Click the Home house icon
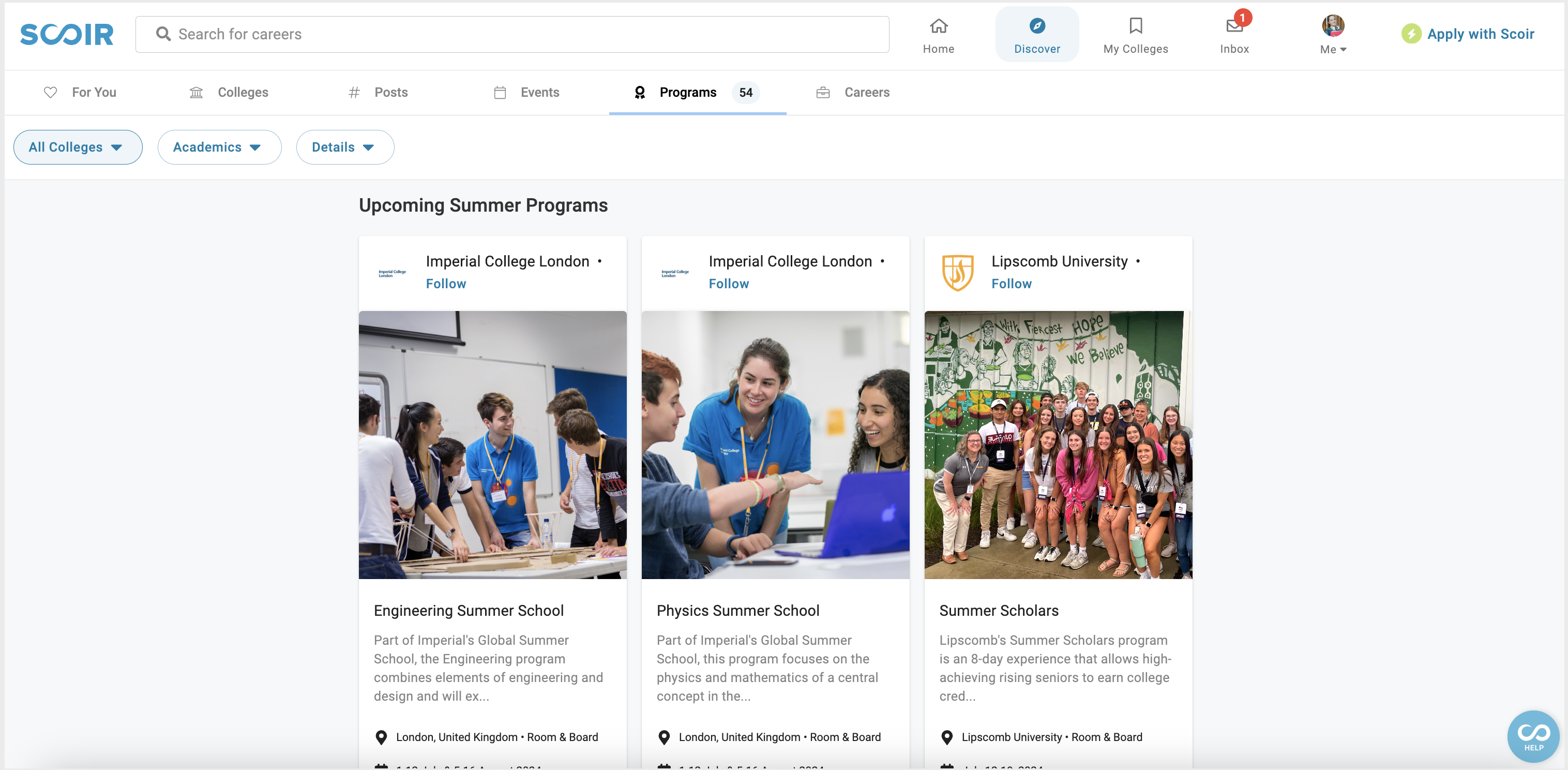This screenshot has height=770, width=1568. [x=939, y=25]
